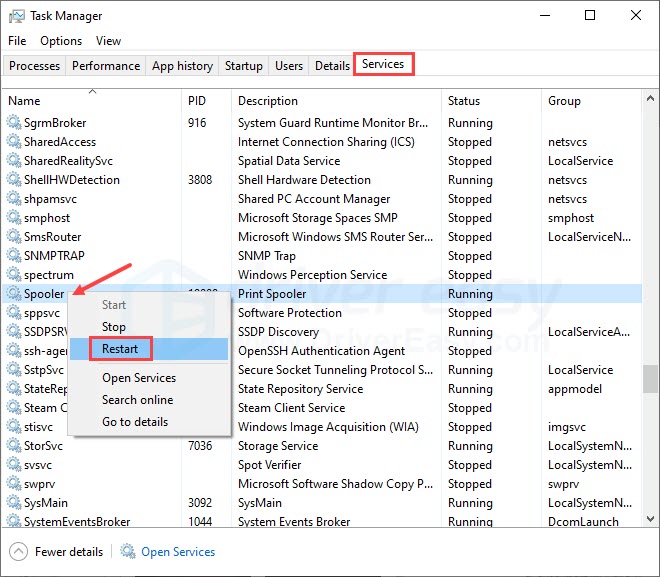Open the Options menu
Viewport: 660px width, 577px height.
coord(61,41)
